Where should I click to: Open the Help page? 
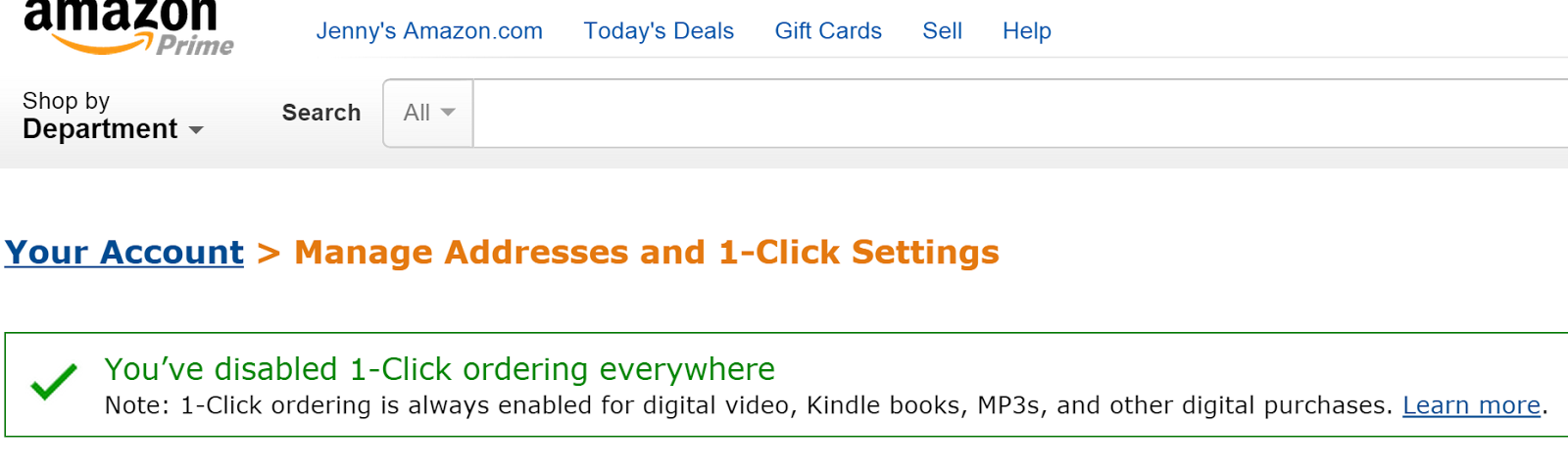1026,31
